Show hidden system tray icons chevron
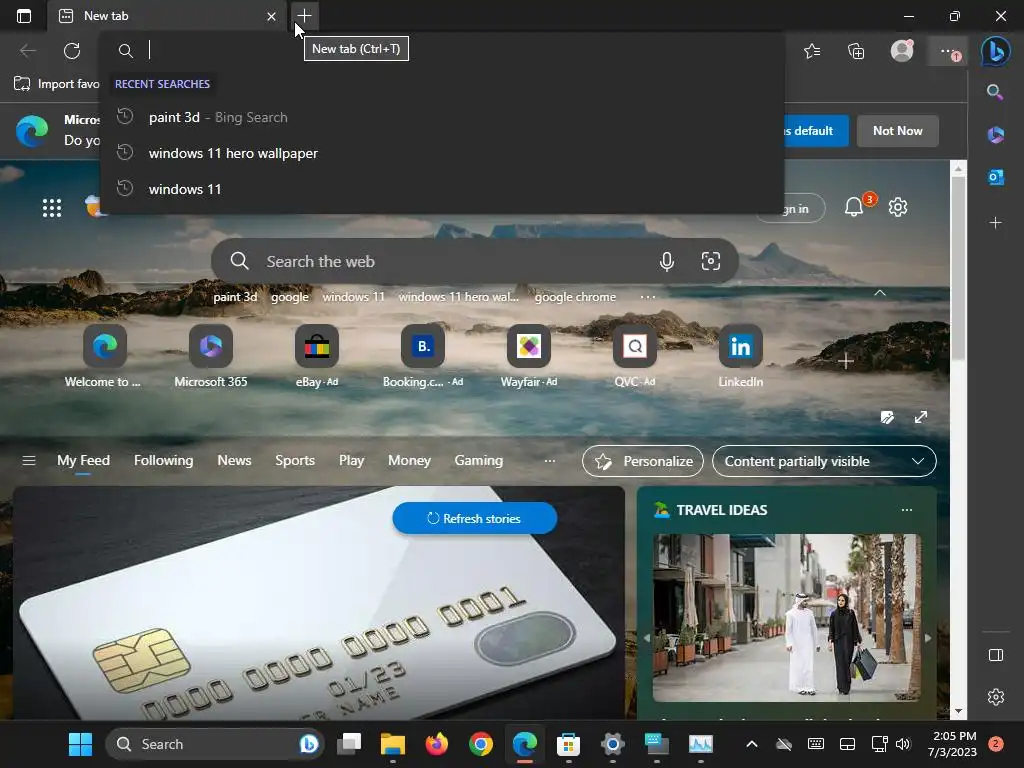Image resolution: width=1024 pixels, height=768 pixels. point(752,744)
